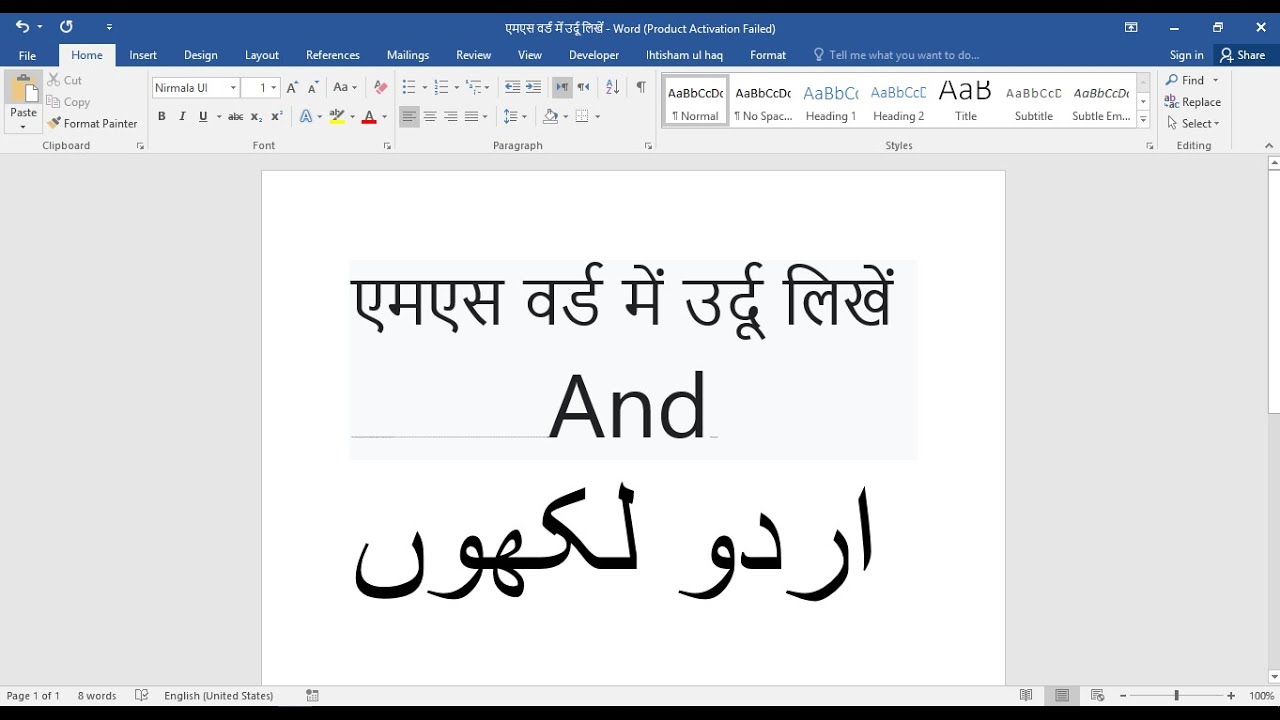Clear all formatting with the eraser icon
1280x720 pixels.
[x=380, y=88]
